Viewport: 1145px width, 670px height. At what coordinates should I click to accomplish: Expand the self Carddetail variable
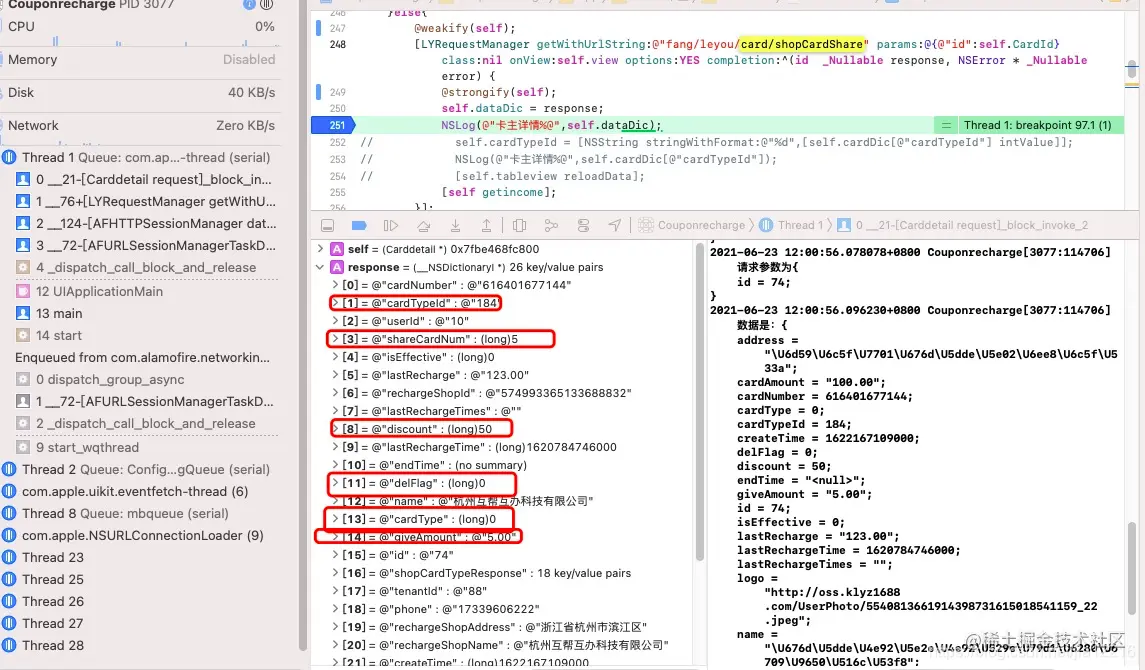tap(320, 249)
